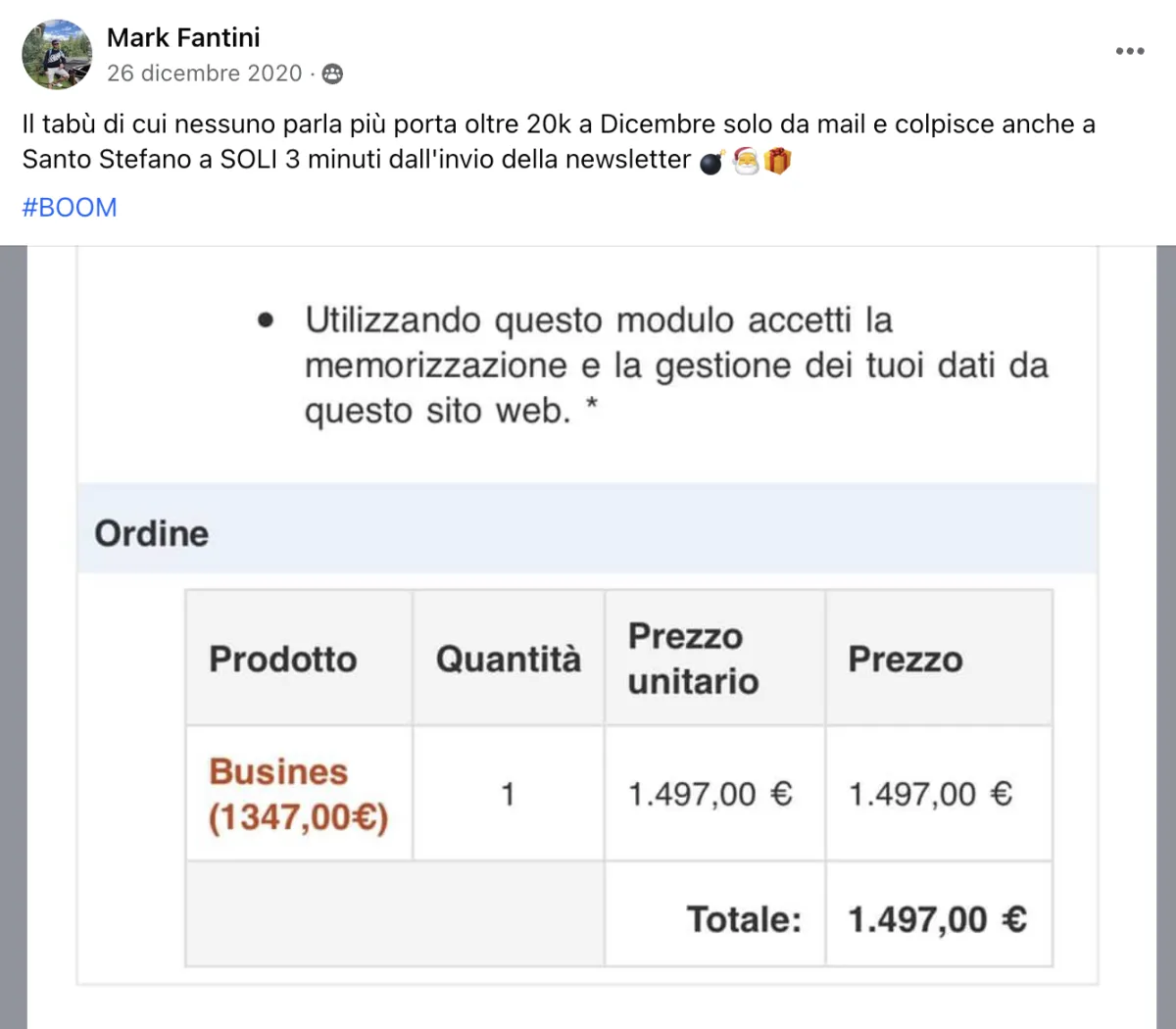The image size is (1176, 1029).
Task: Click the Ordine section header
Action: coord(152,533)
